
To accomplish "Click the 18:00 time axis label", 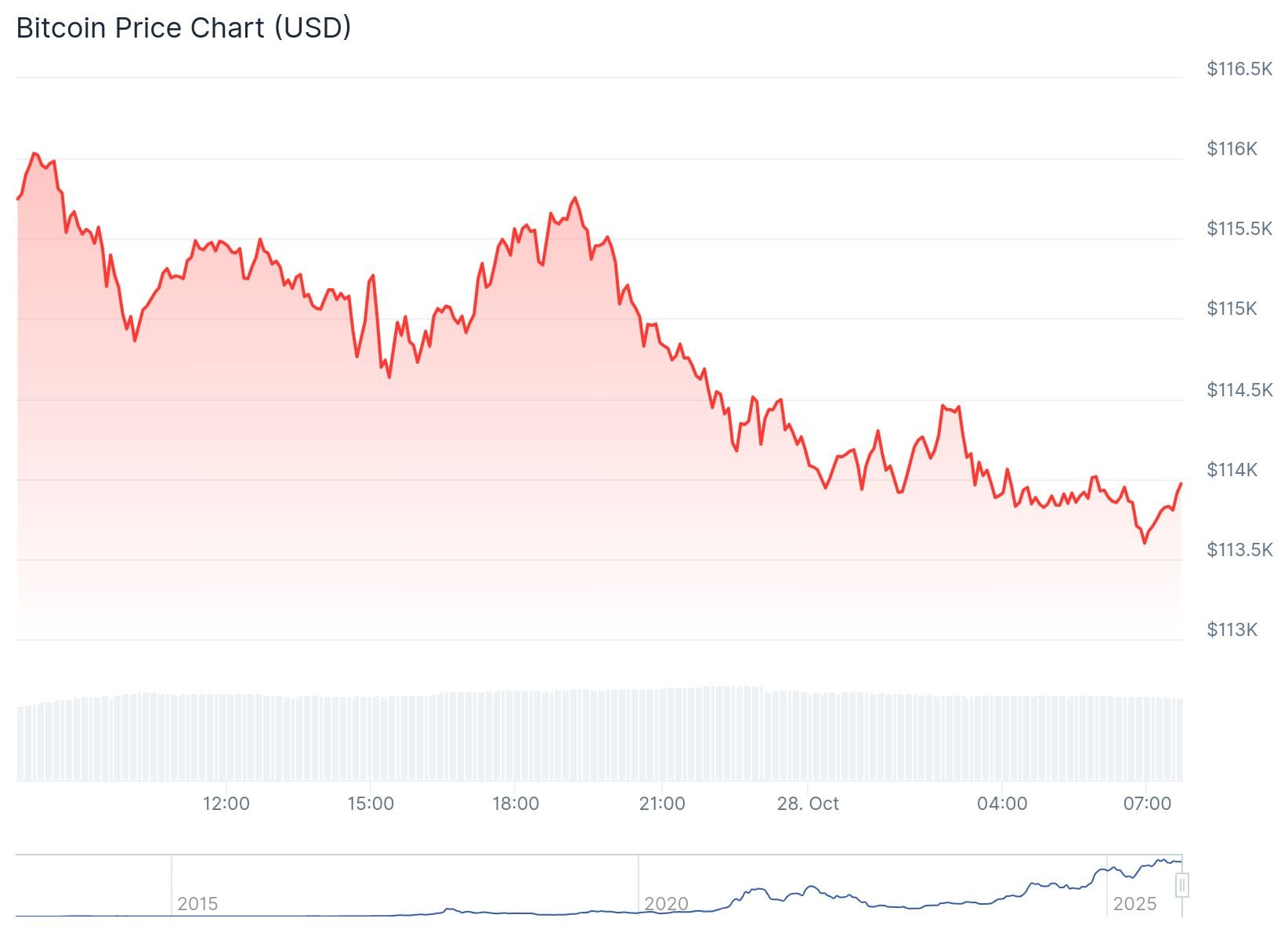I will (516, 804).
